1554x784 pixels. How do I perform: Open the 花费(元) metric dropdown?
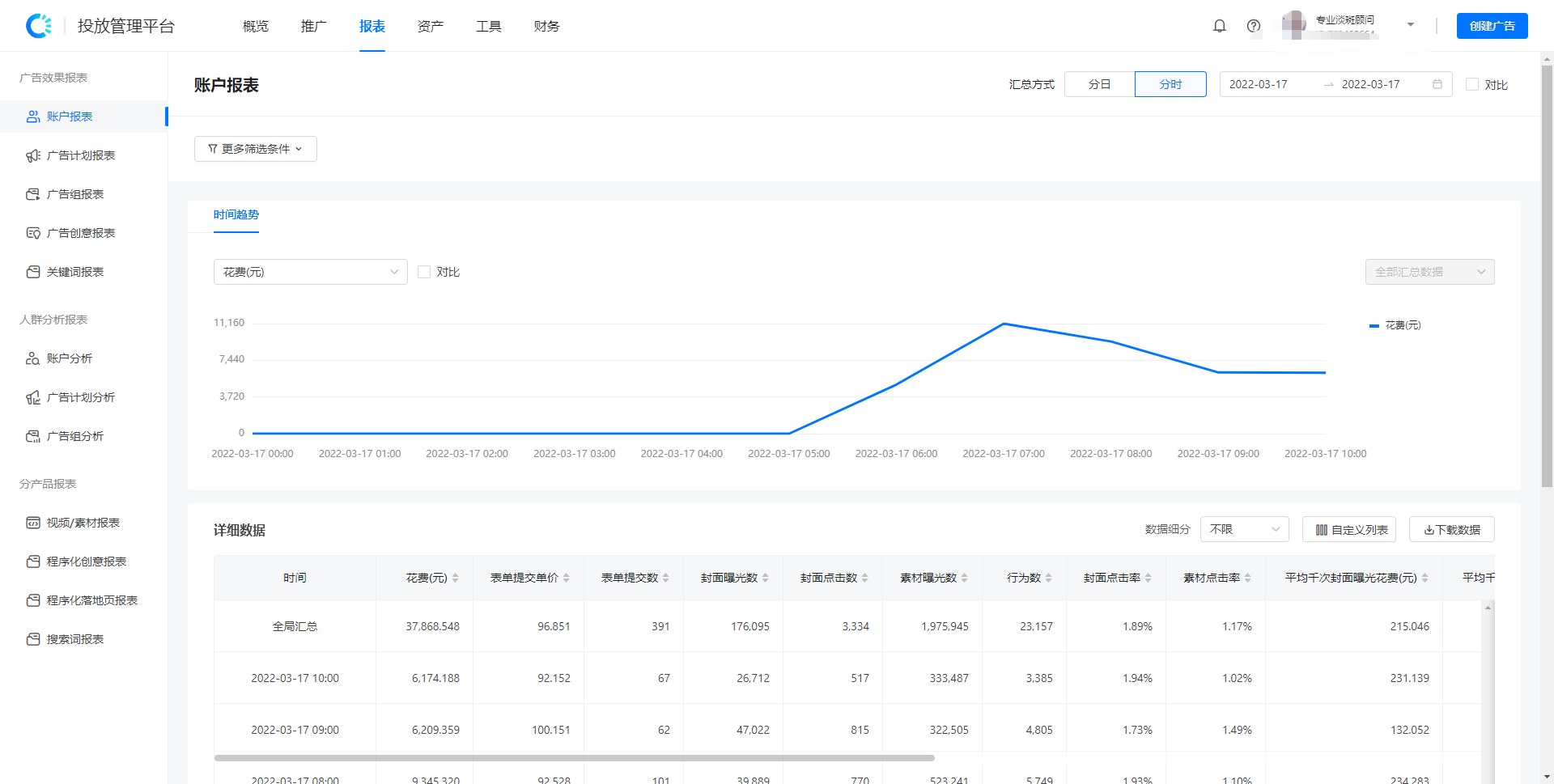click(310, 272)
